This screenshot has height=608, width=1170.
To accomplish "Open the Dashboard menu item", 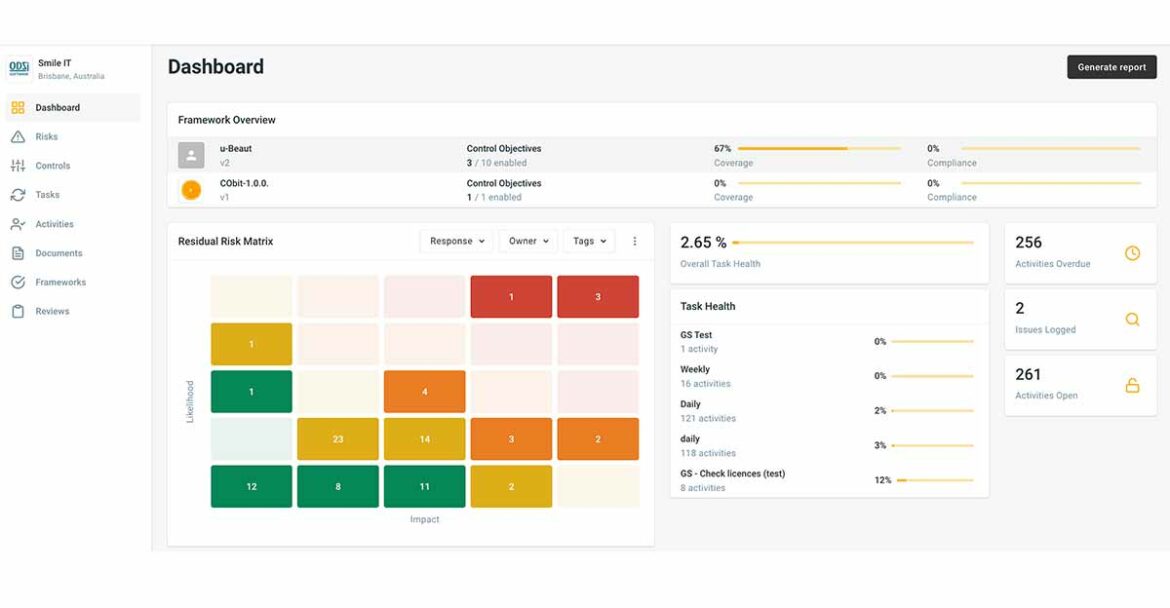I will tap(73, 107).
